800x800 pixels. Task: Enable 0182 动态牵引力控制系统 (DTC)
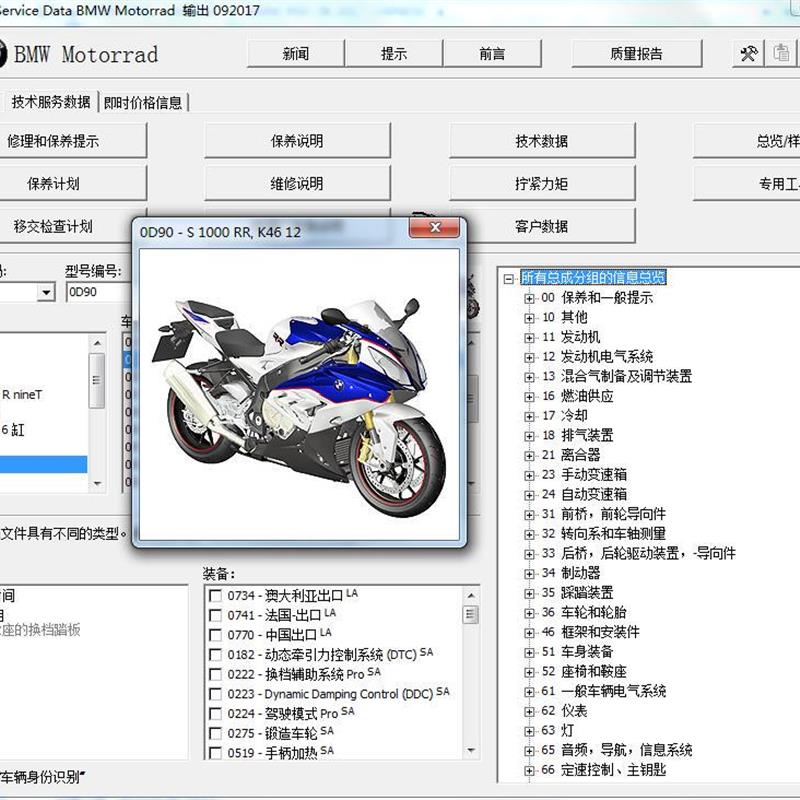pos(215,655)
